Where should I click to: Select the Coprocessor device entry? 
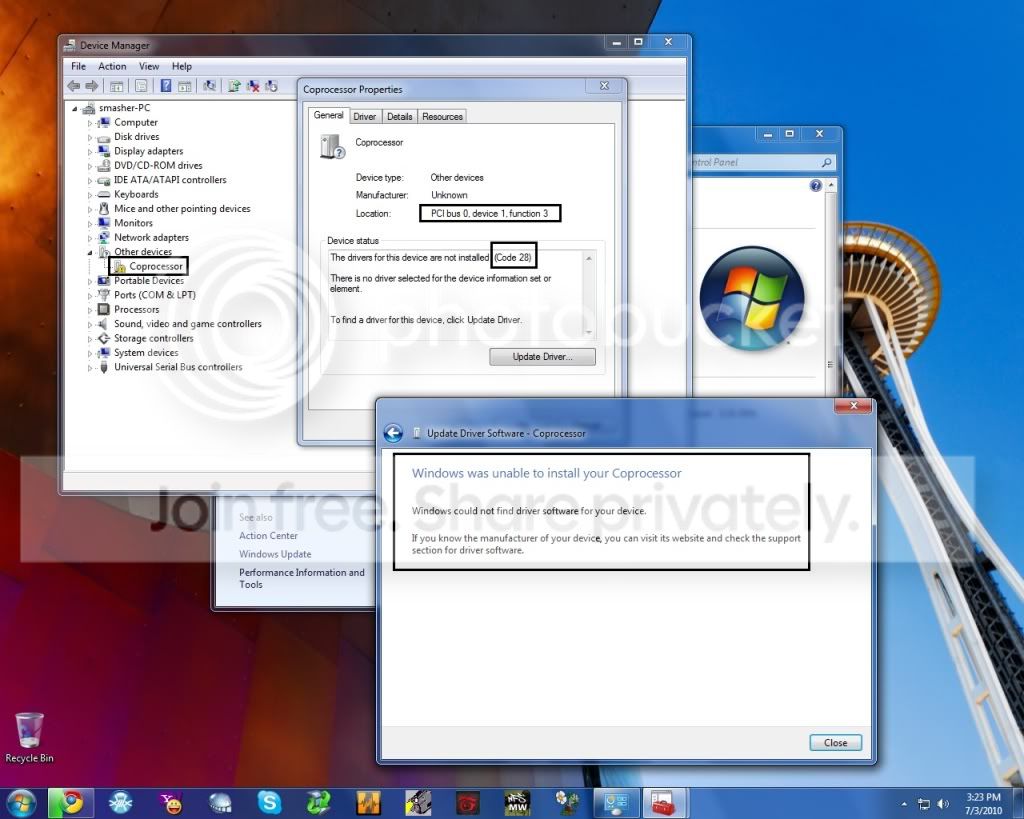click(155, 266)
